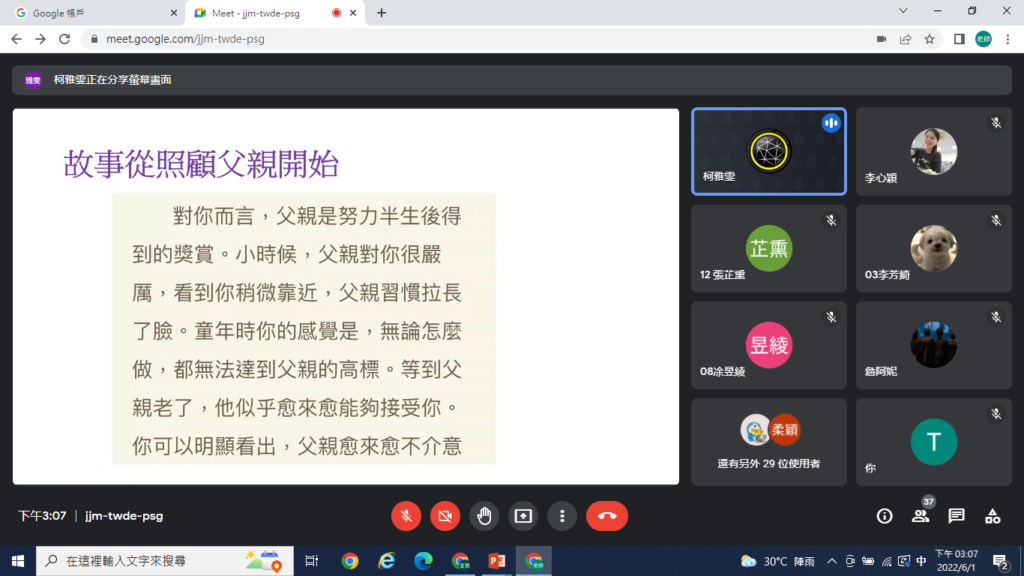Click your own tile with T avatar
The width and height of the screenshot is (1024, 576).
click(934, 441)
